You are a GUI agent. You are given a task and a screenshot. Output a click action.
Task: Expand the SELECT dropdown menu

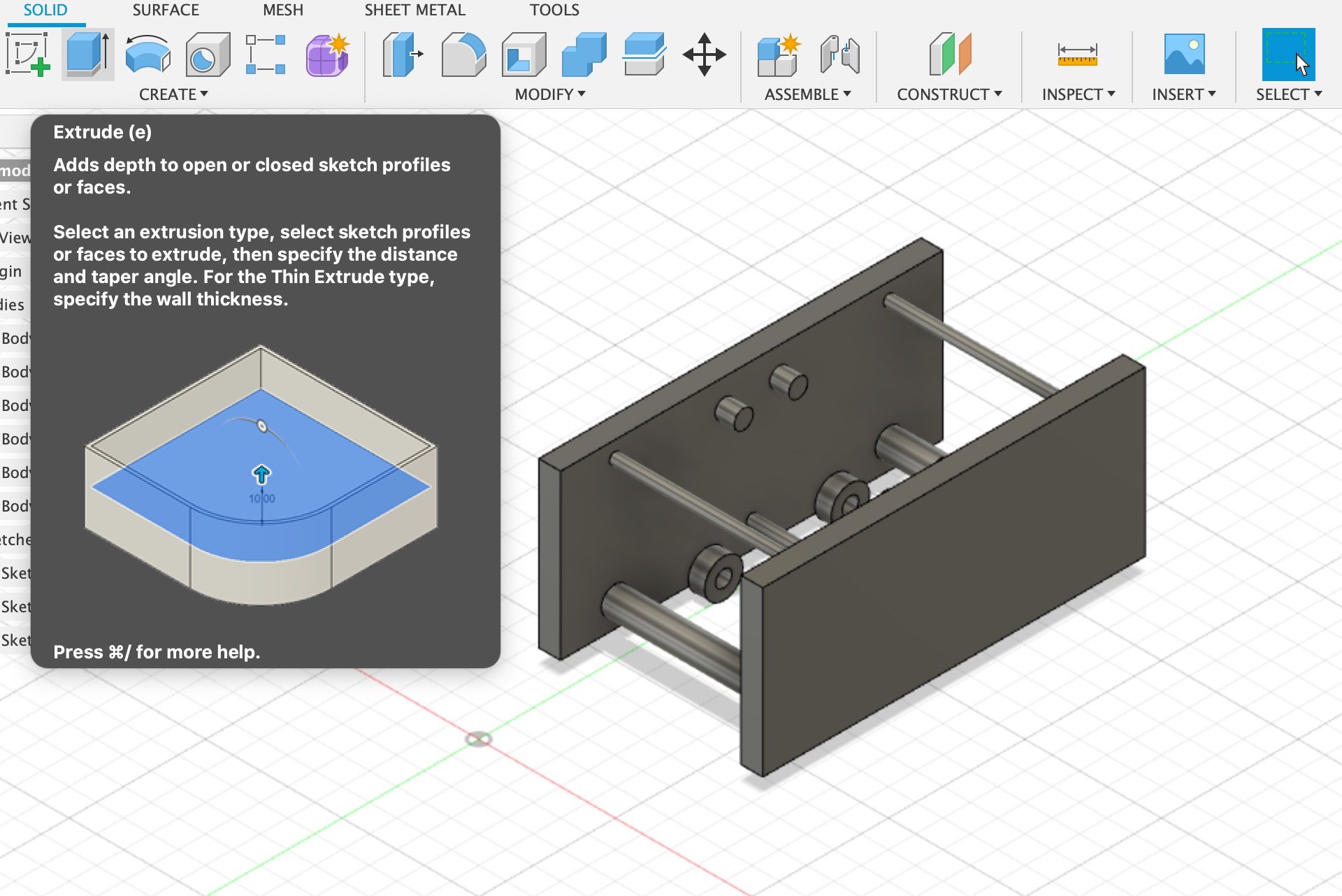[1289, 94]
